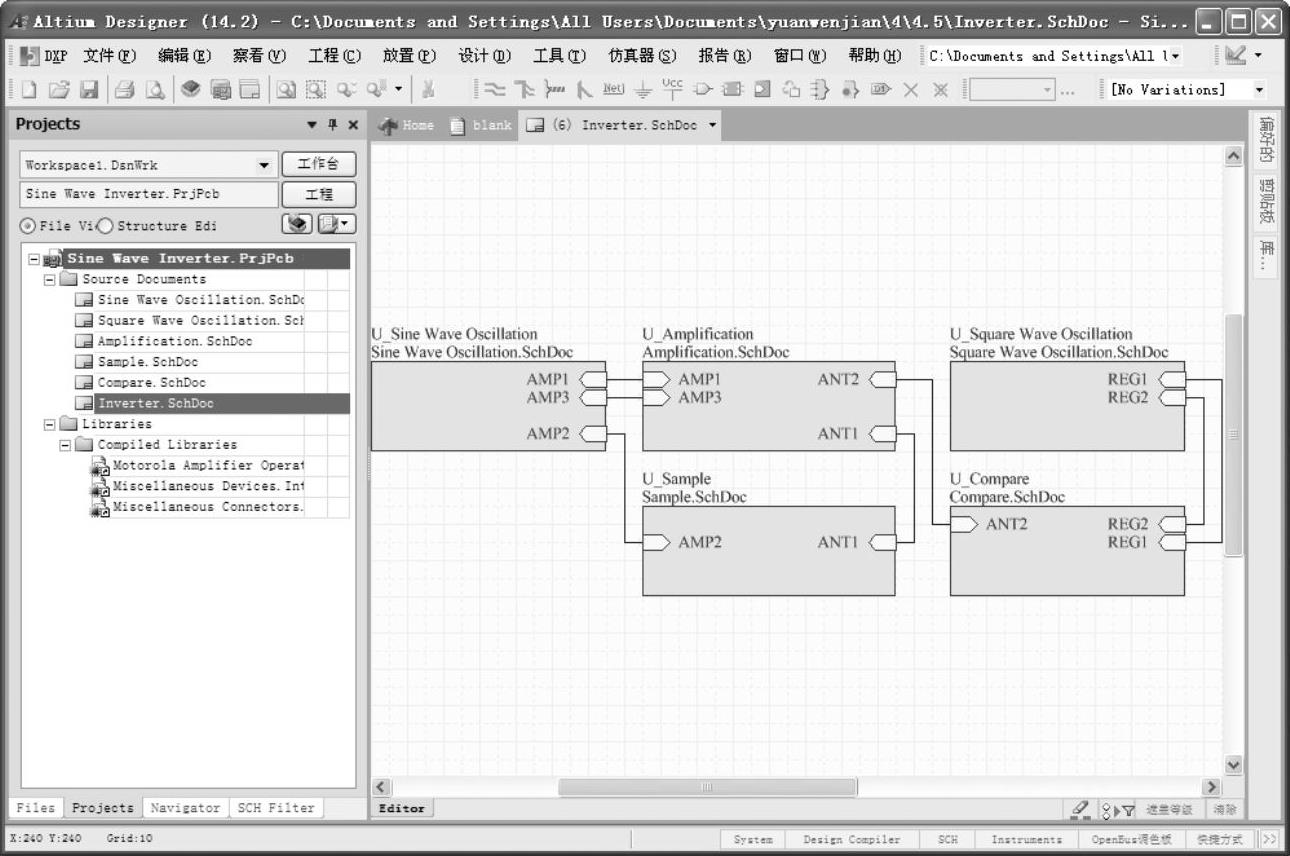The width and height of the screenshot is (1290, 856).
Task: Select the Place Net Label tool
Action: tap(613, 89)
